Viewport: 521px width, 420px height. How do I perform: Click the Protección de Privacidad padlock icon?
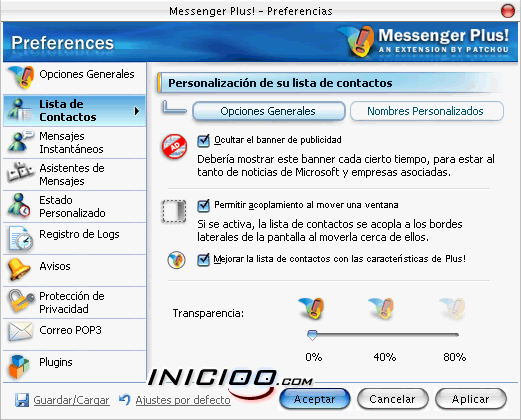pos(21,301)
